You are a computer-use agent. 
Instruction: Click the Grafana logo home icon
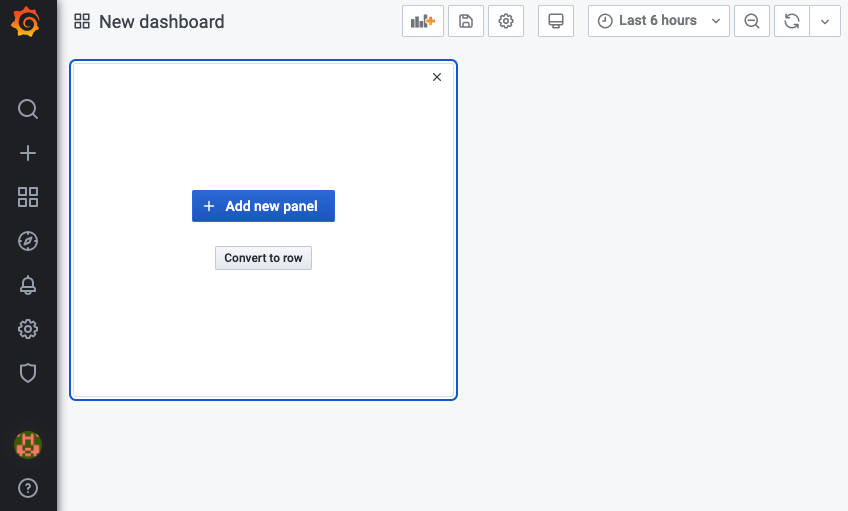(28, 22)
